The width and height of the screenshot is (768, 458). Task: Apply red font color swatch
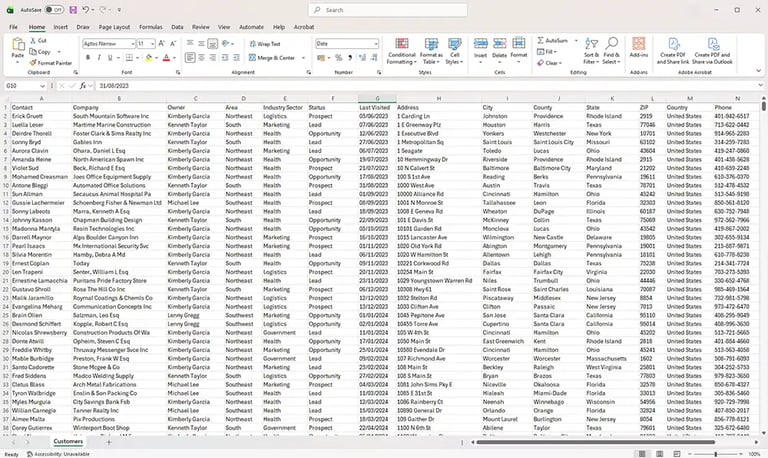(167, 58)
